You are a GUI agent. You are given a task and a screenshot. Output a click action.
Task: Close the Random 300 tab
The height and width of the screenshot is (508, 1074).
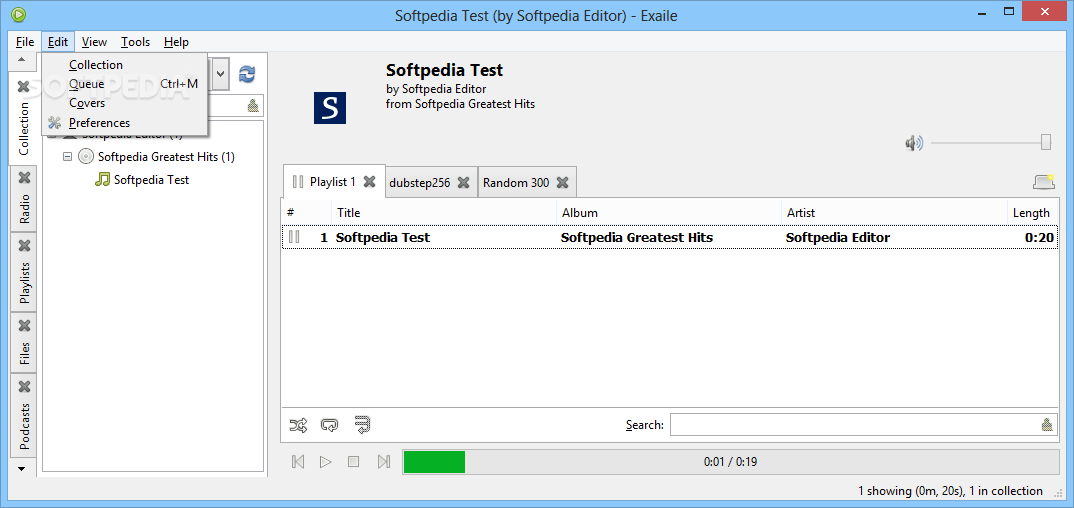coord(562,182)
